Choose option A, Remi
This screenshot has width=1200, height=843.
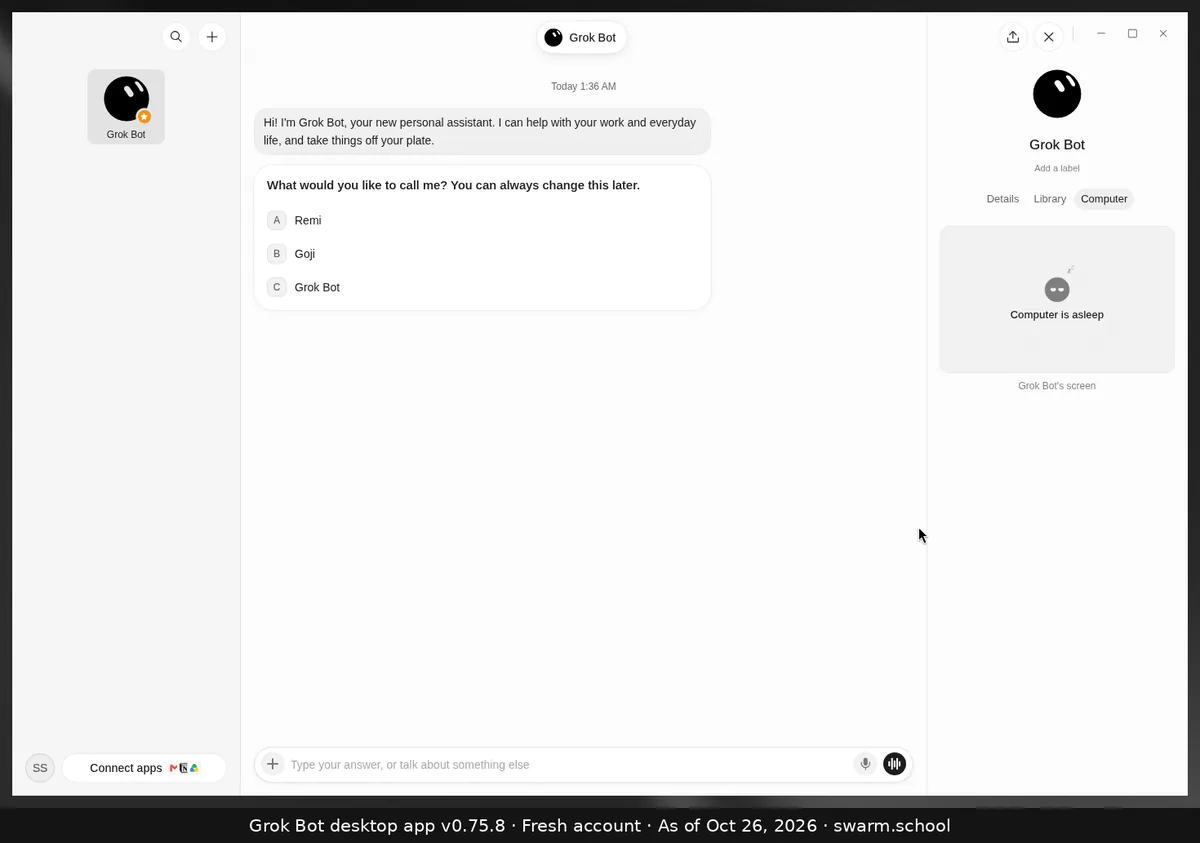pos(482,220)
